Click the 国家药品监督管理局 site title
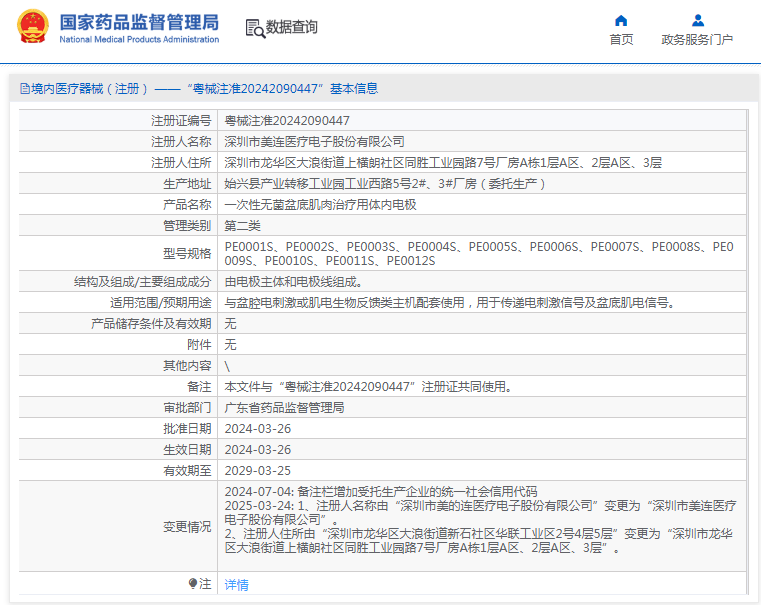Viewport: 761px width, 605px height. pyautogui.click(x=138, y=22)
